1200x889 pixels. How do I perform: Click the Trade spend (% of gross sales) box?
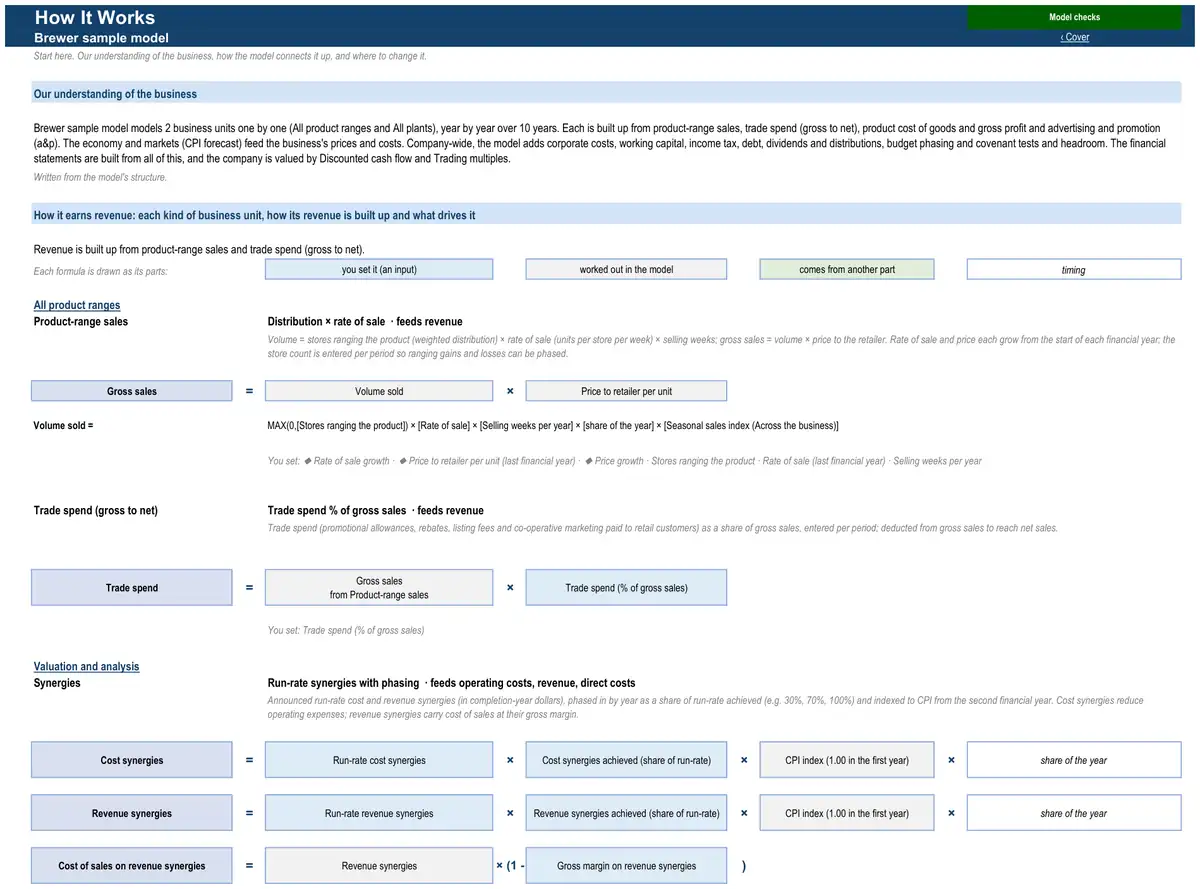click(x=627, y=587)
